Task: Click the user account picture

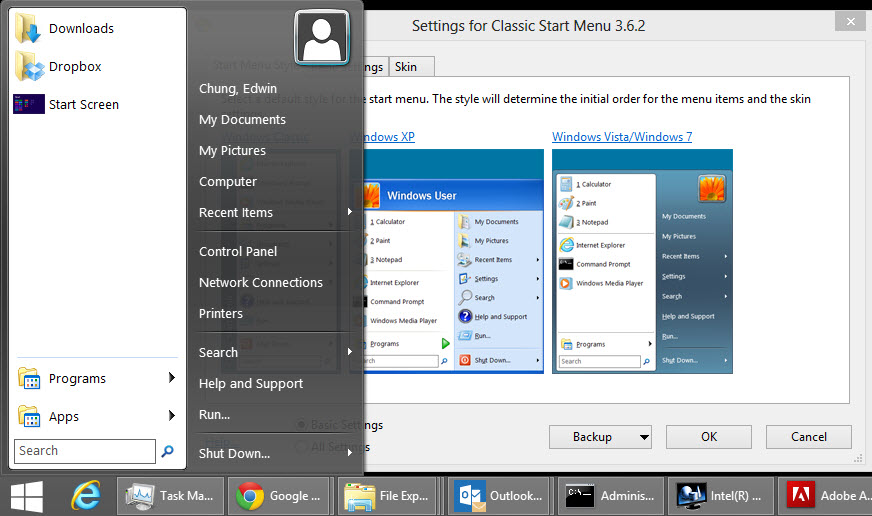Action: pyautogui.click(x=322, y=37)
